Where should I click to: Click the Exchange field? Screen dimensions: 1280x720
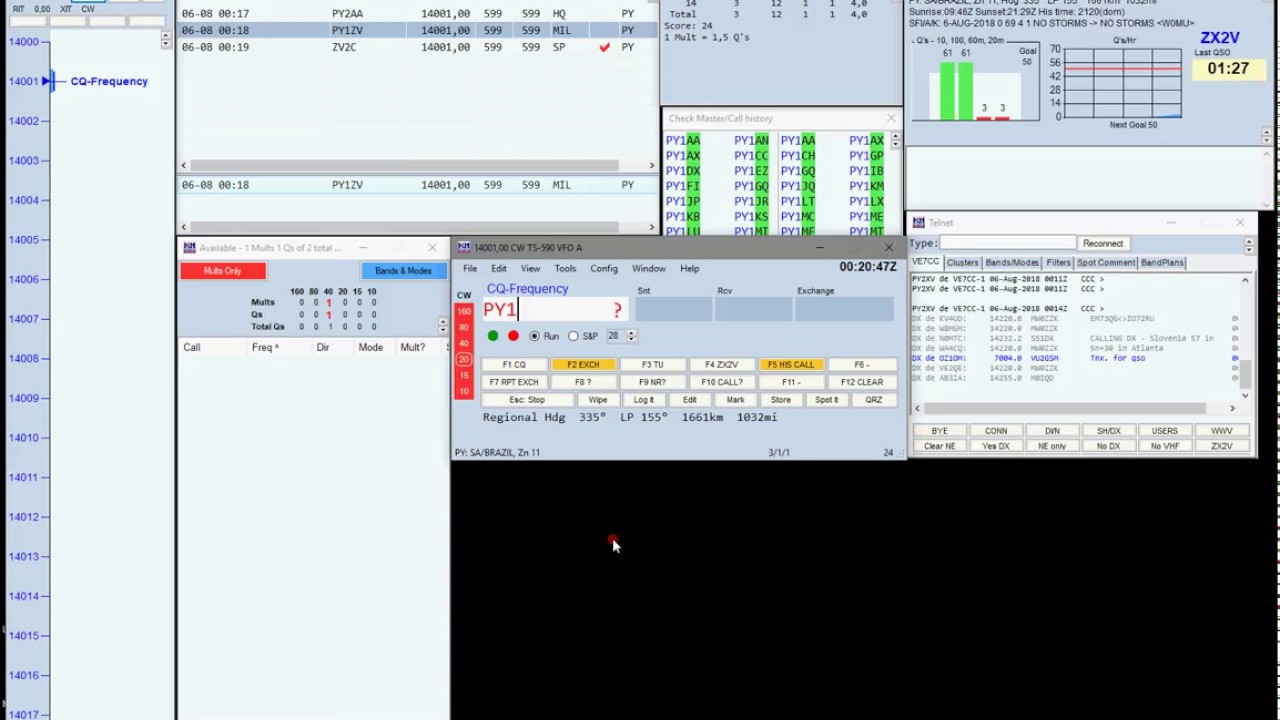[x=845, y=310]
